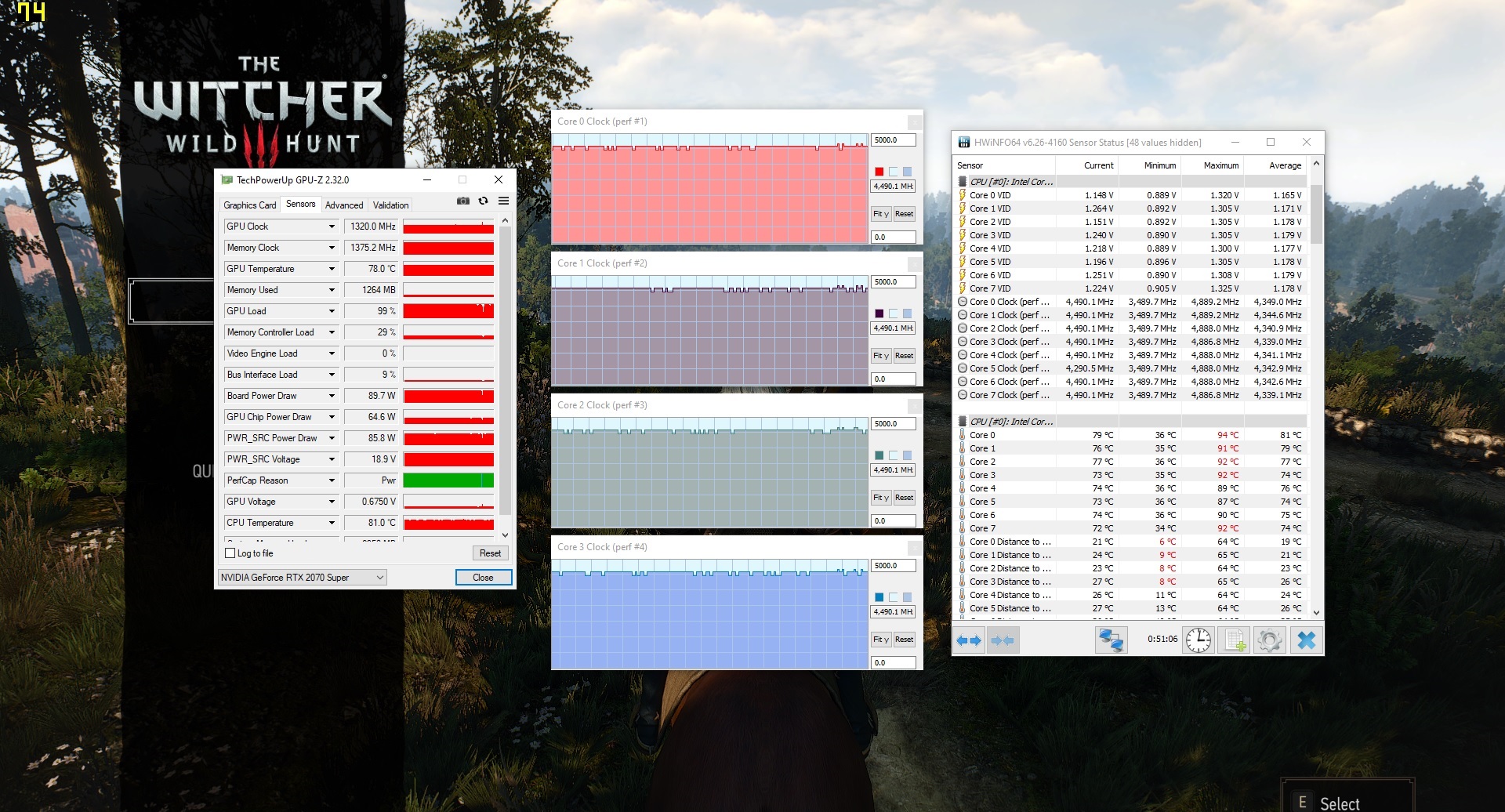This screenshot has height=812, width=1505.
Task: Select the Core 0 Distance to TjMAX row
Action: tap(1131, 542)
